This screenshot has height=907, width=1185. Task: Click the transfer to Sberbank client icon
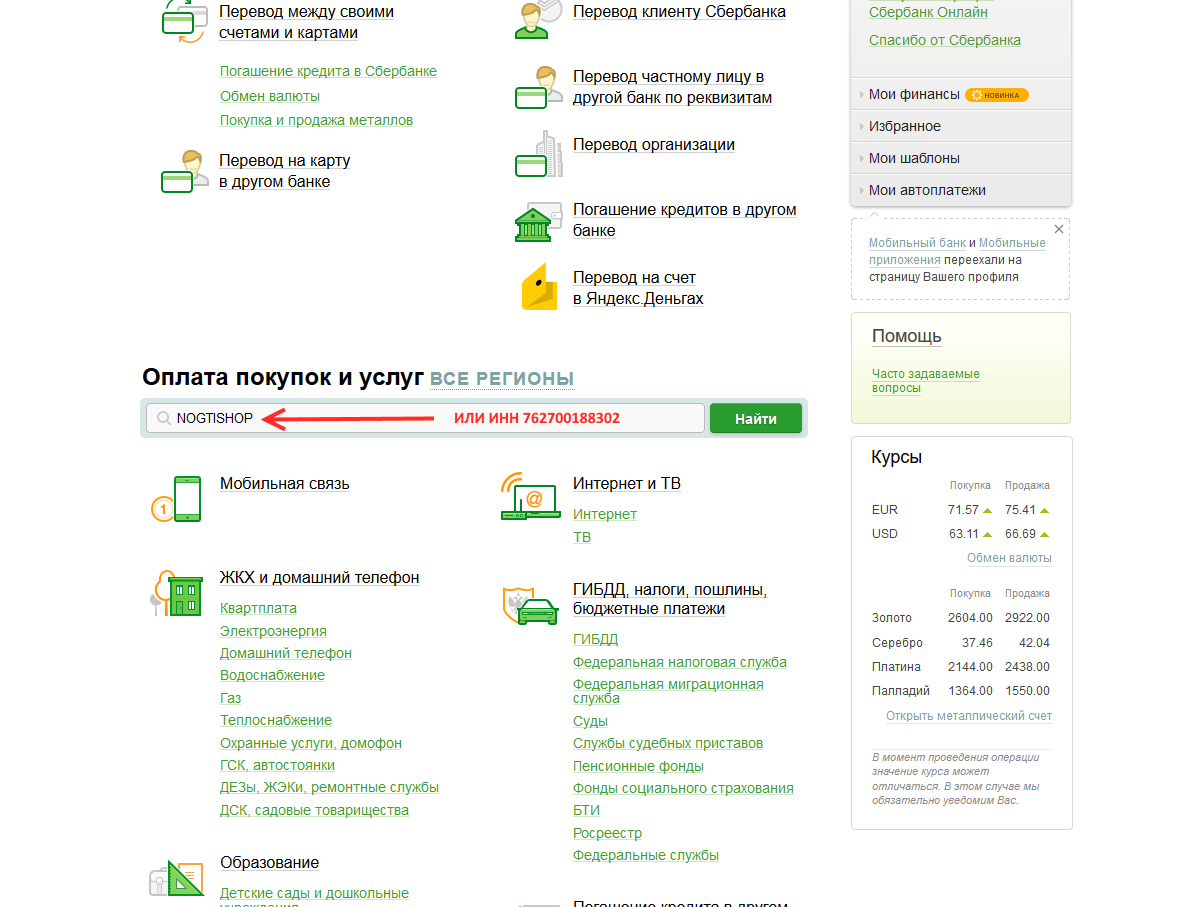click(x=538, y=19)
